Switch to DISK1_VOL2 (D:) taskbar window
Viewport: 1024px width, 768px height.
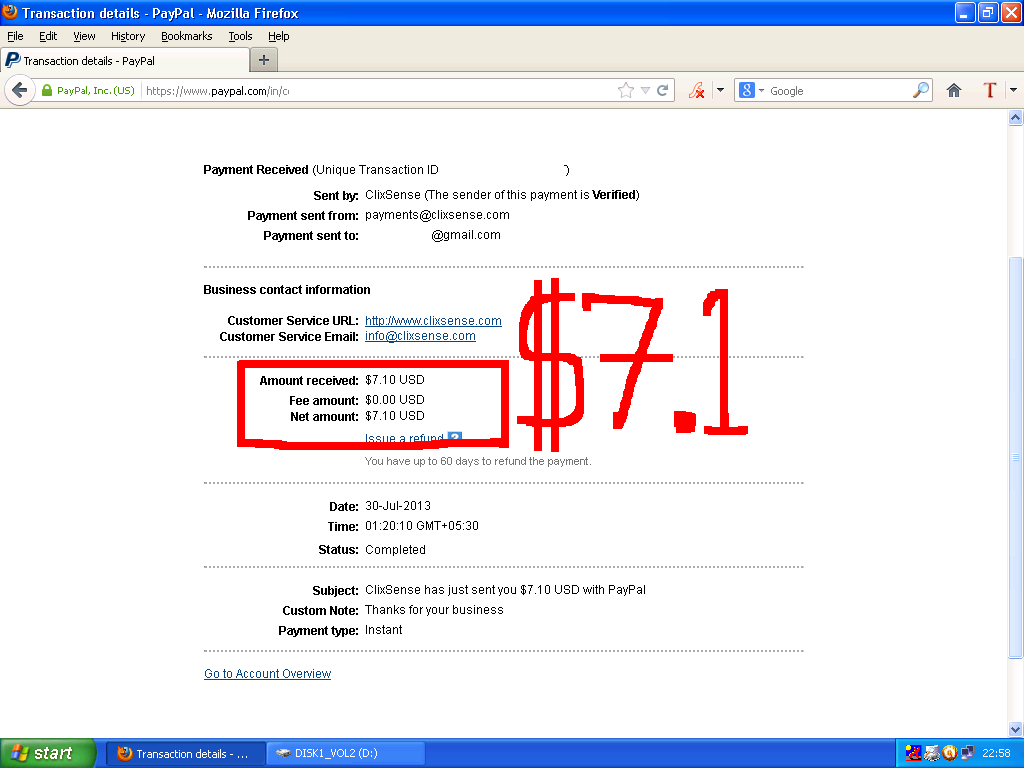coord(346,754)
